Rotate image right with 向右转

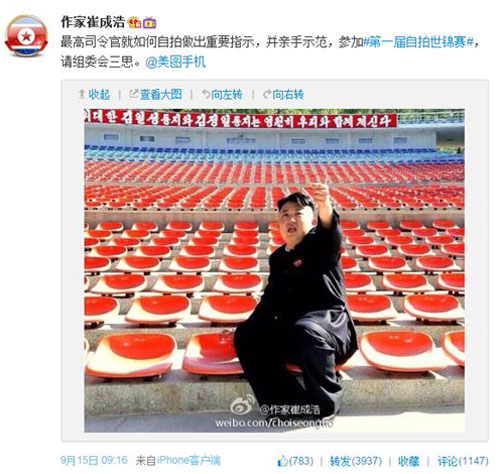point(288,95)
